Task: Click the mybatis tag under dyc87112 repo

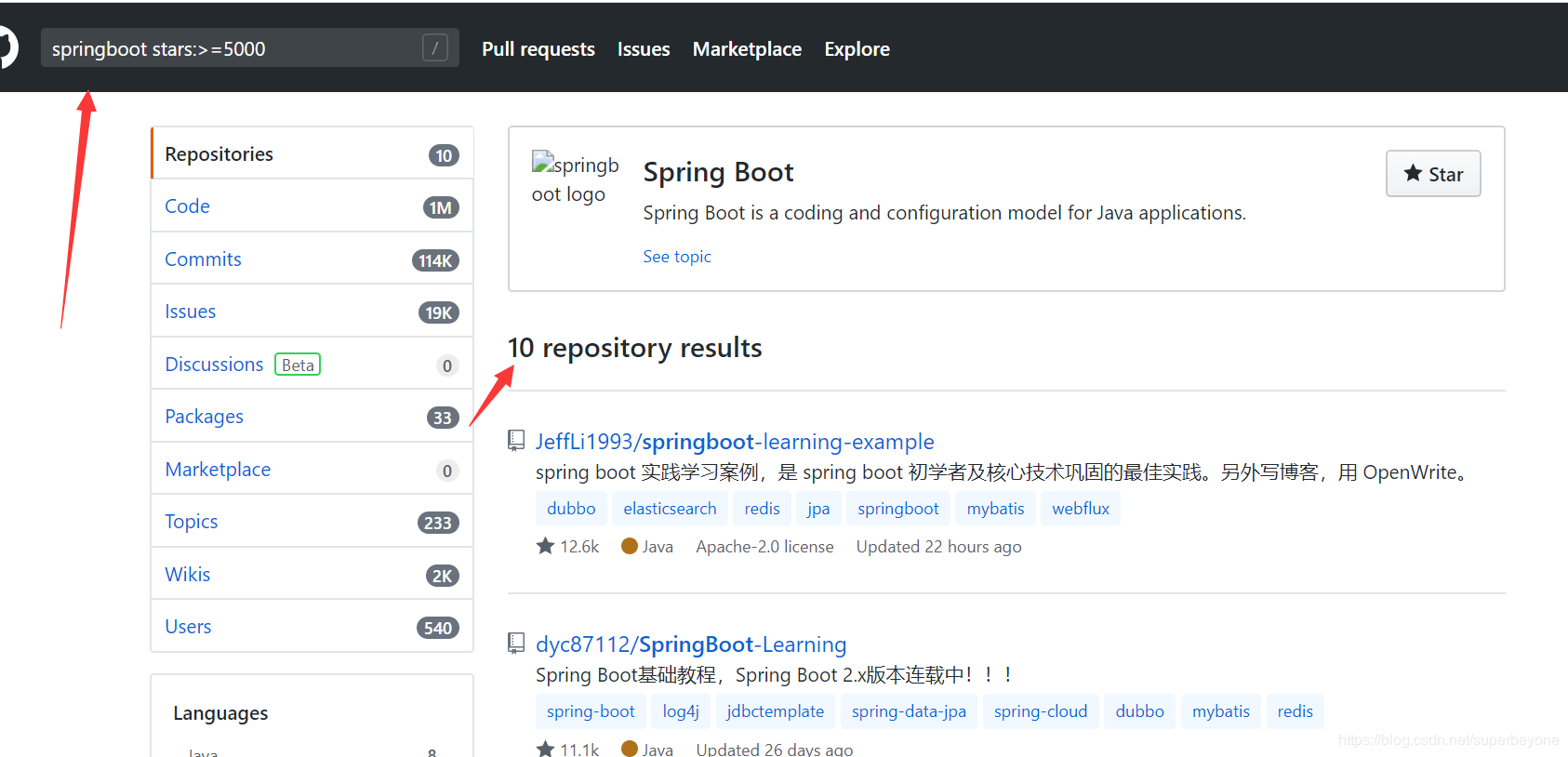Action: (x=1221, y=711)
